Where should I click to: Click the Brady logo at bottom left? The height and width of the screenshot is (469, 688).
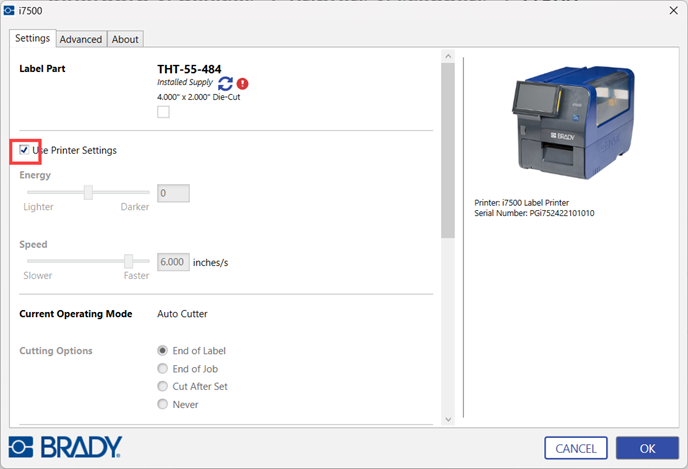click(65, 446)
